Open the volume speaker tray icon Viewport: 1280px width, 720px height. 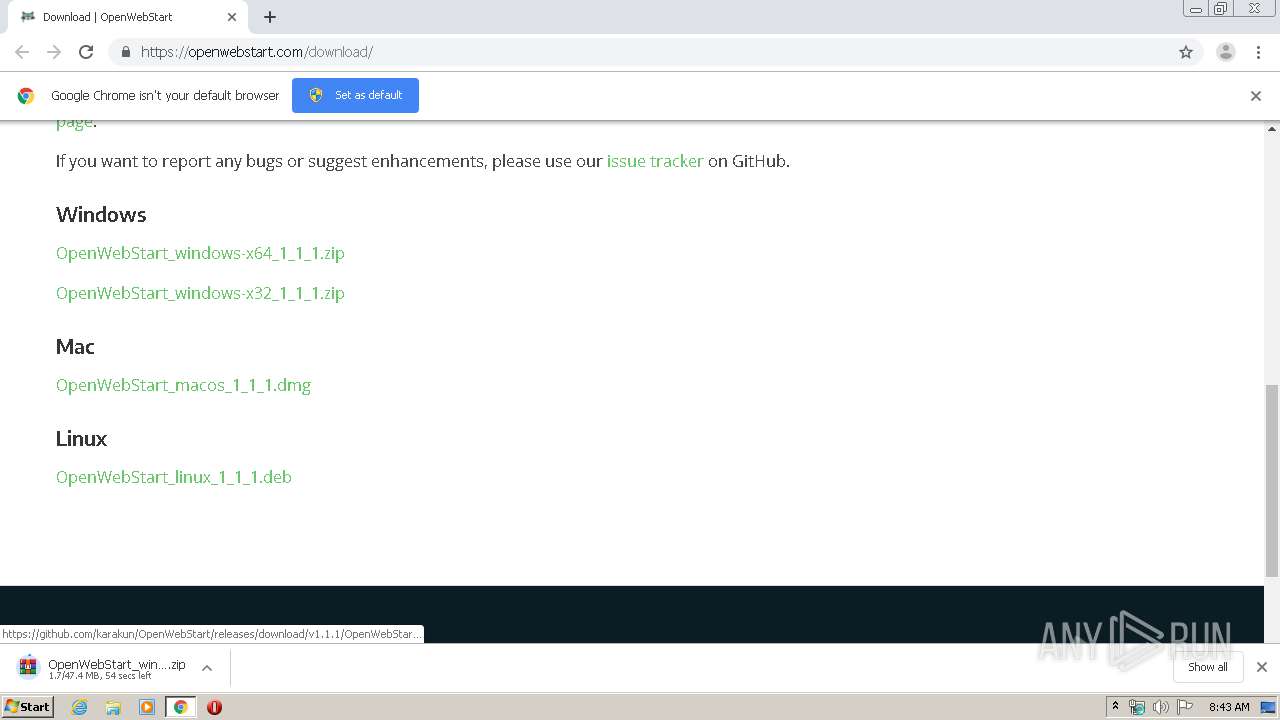point(1160,707)
